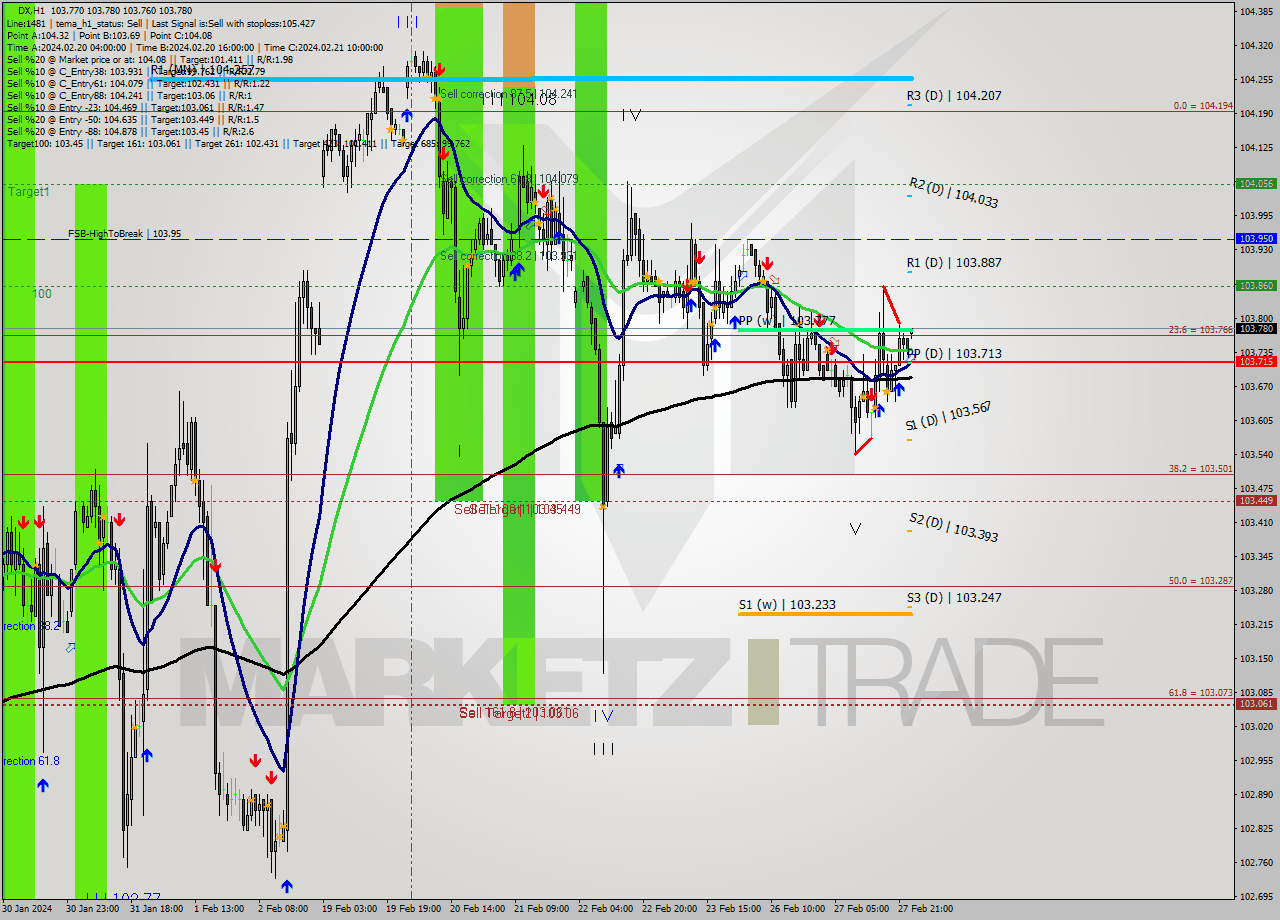Click the red 103.061 price tag
Image resolution: width=1280 pixels, height=920 pixels.
[x=1256, y=704]
